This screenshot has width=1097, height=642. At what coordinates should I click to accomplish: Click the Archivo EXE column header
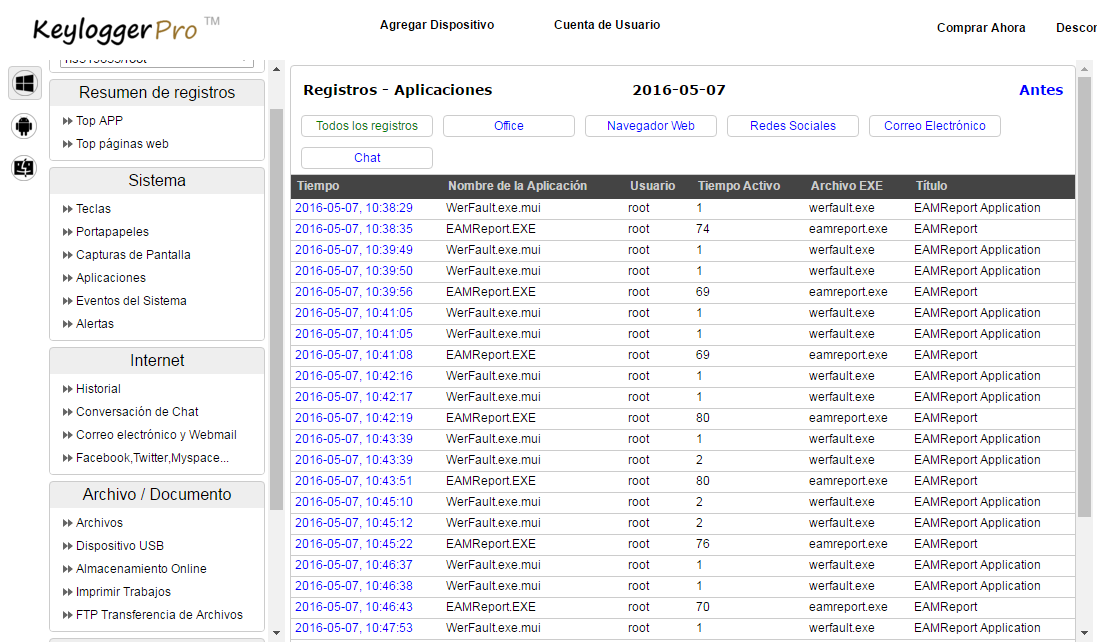847,186
